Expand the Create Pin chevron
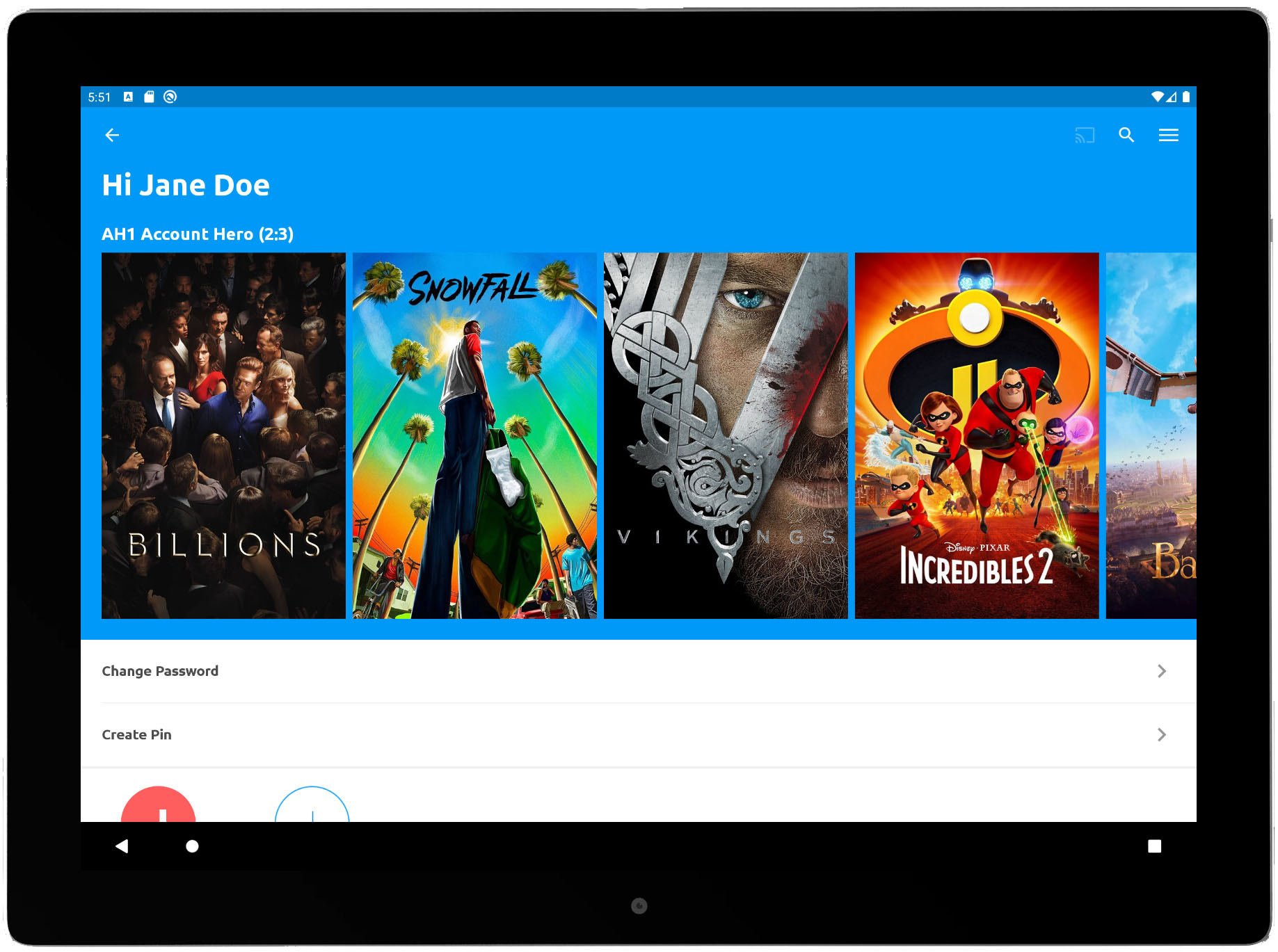The image size is (1278, 952). pyautogui.click(x=1161, y=735)
